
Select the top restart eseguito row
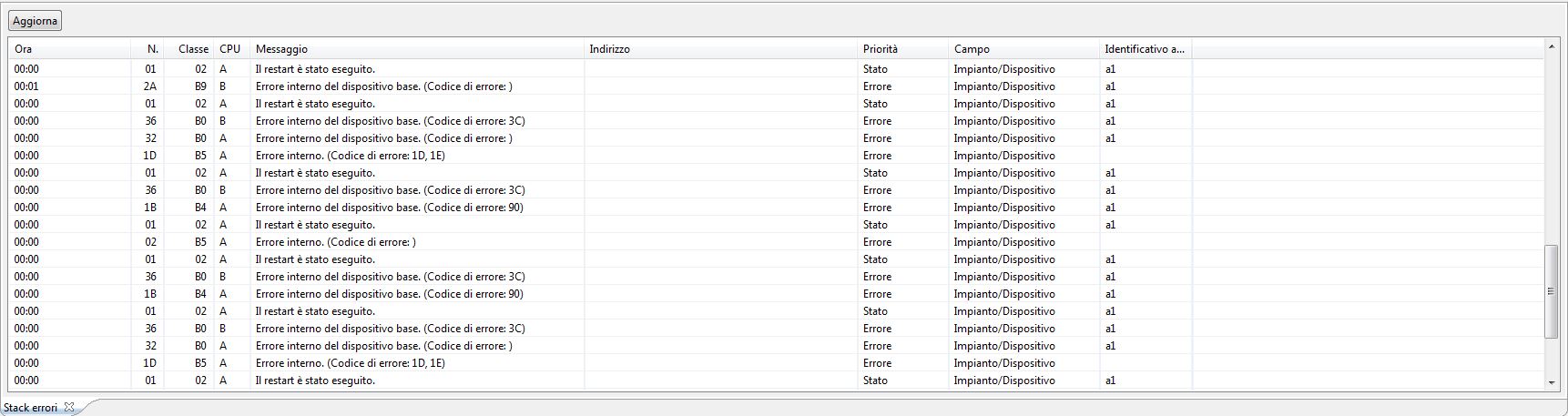pyautogui.click(x=776, y=69)
